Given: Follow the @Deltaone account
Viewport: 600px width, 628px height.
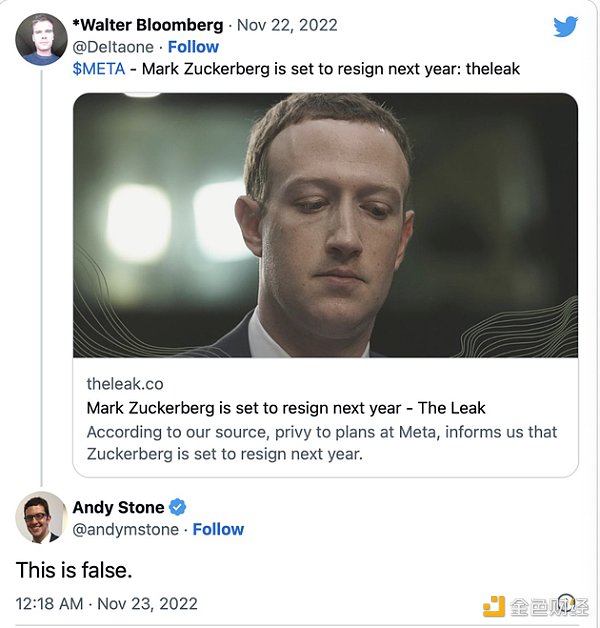Looking at the screenshot, I should pyautogui.click(x=193, y=47).
